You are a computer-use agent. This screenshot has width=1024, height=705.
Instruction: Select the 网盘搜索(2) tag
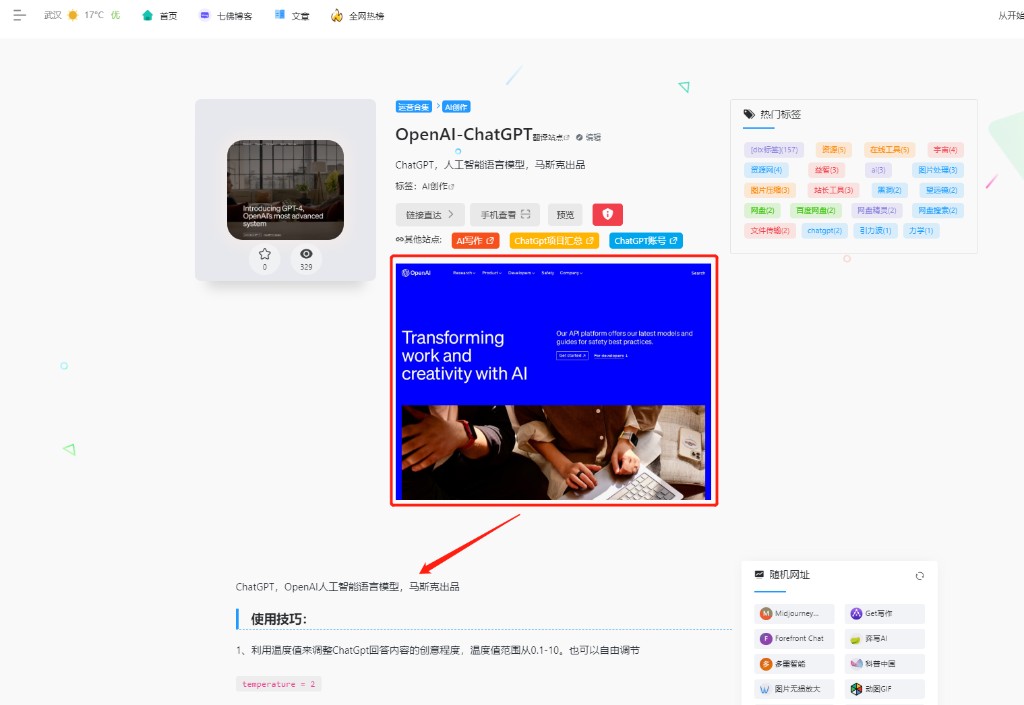pyautogui.click(x=937, y=210)
